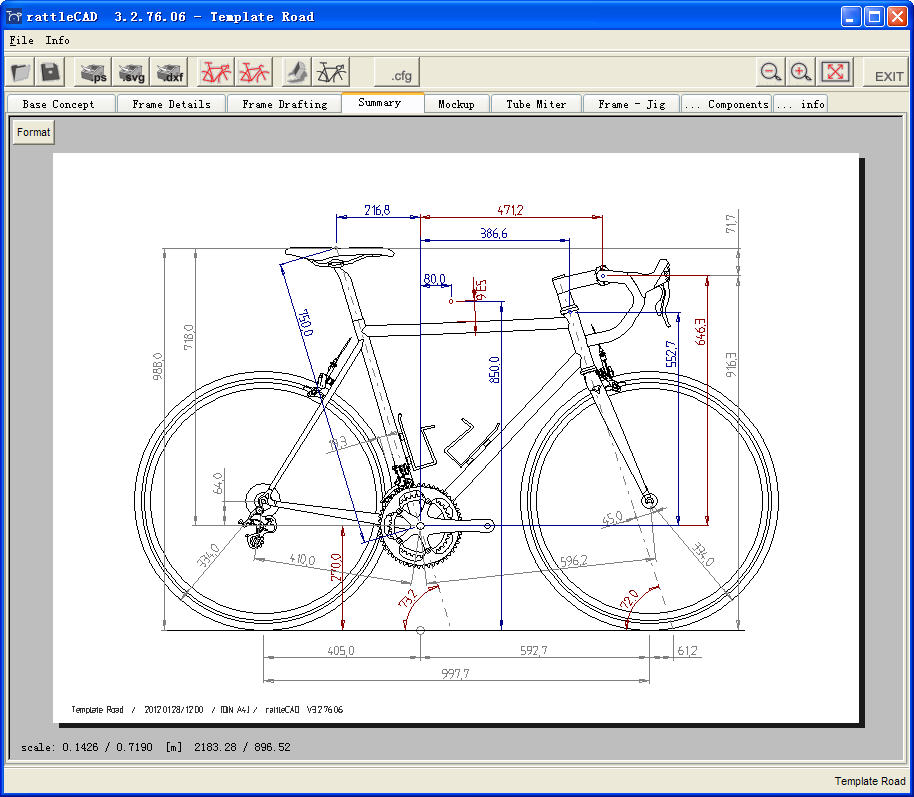Click the zoom in magnifier icon

point(801,72)
